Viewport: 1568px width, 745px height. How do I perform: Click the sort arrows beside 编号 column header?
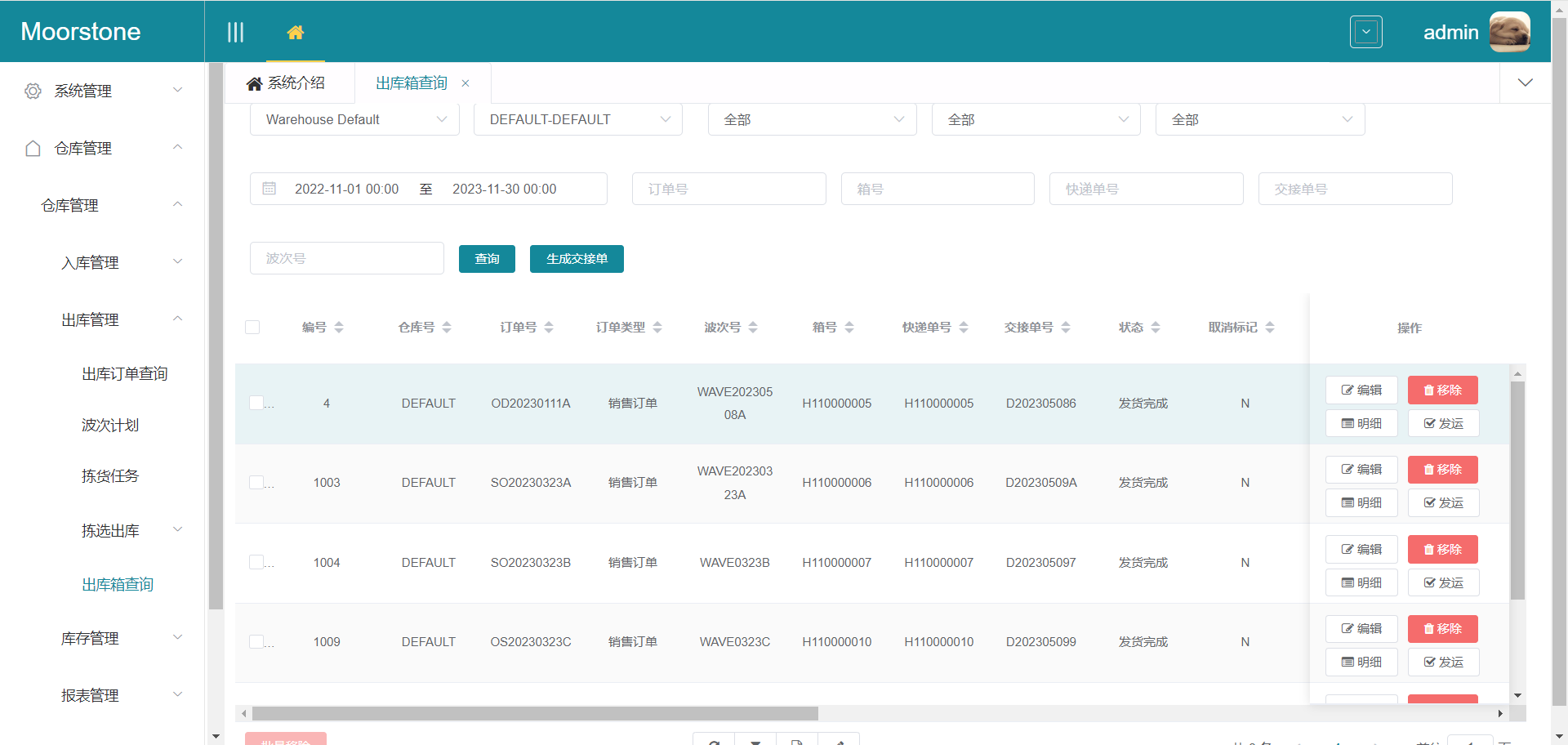(339, 328)
